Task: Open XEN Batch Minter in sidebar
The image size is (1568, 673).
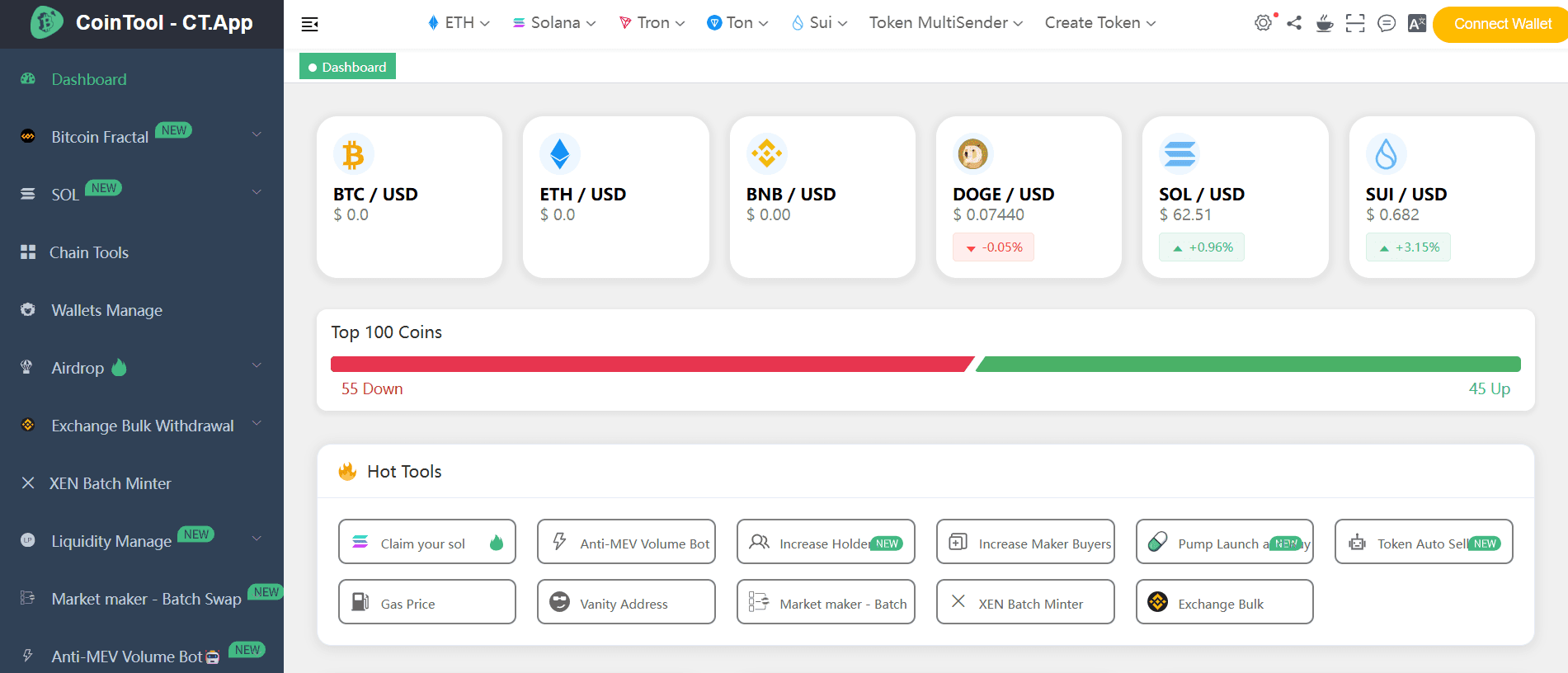Action: pos(142,483)
